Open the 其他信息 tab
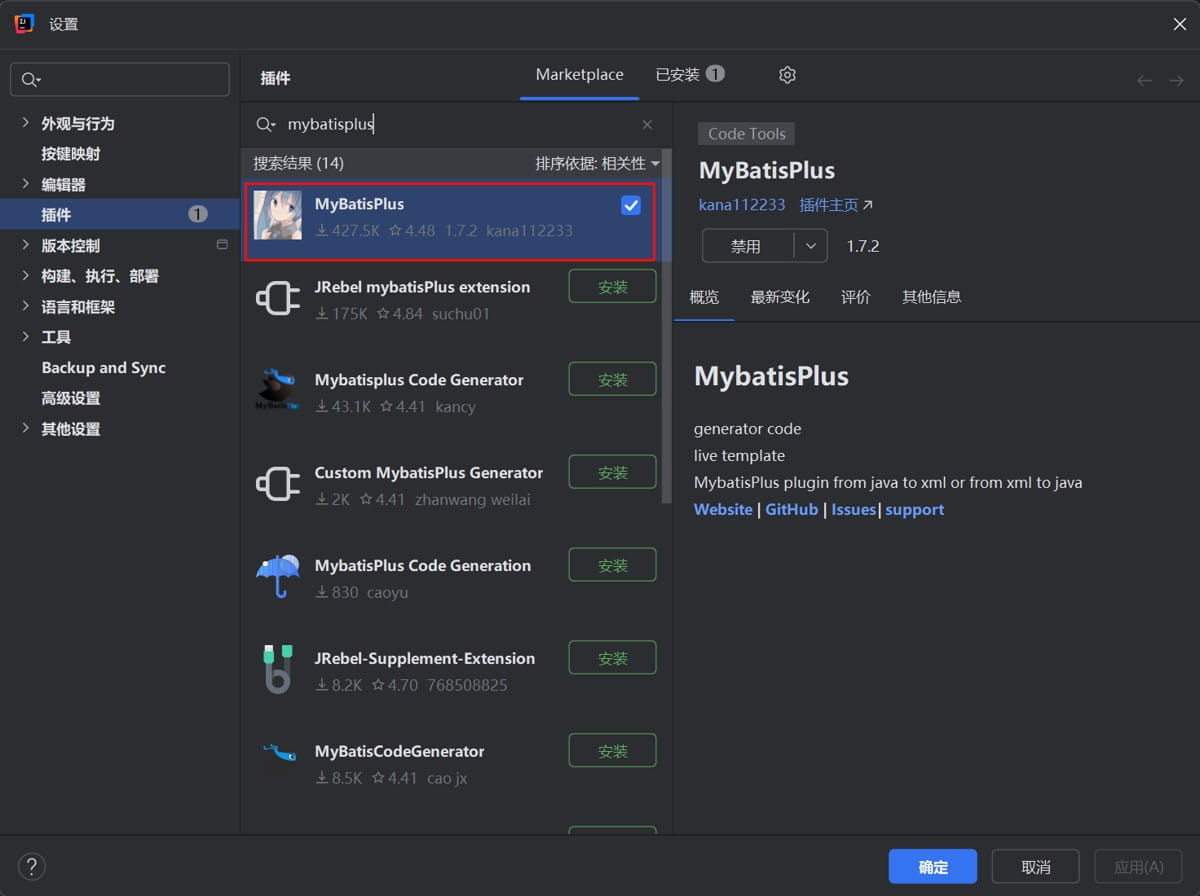 (931, 297)
